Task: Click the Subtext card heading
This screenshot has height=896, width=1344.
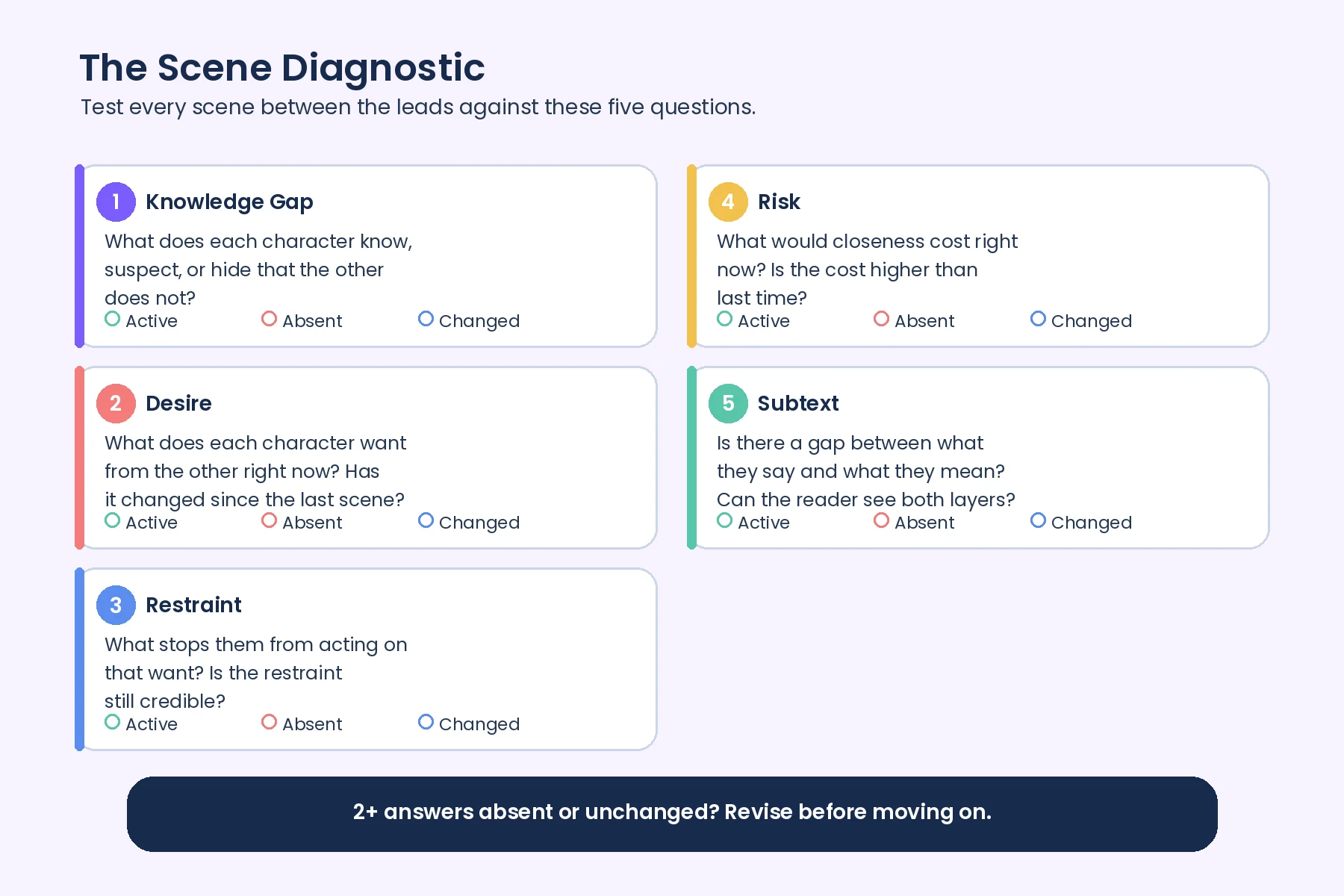Action: [798, 403]
